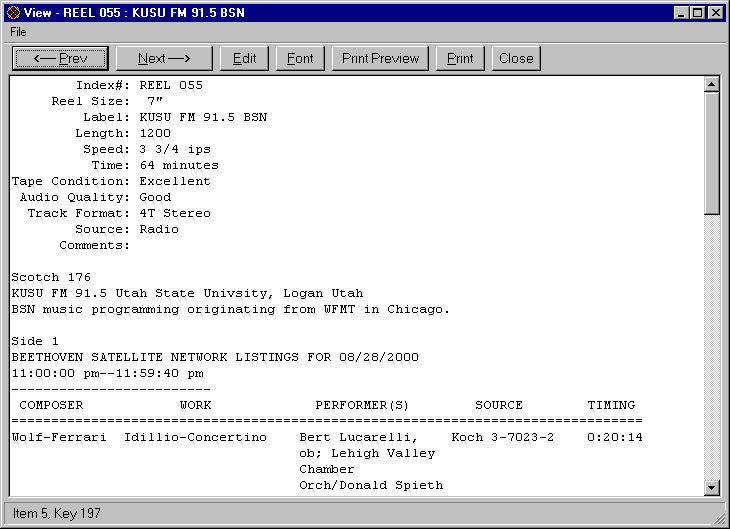Click the audio quality value 'Good'
This screenshot has height=529, width=730.
pyautogui.click(x=155, y=197)
